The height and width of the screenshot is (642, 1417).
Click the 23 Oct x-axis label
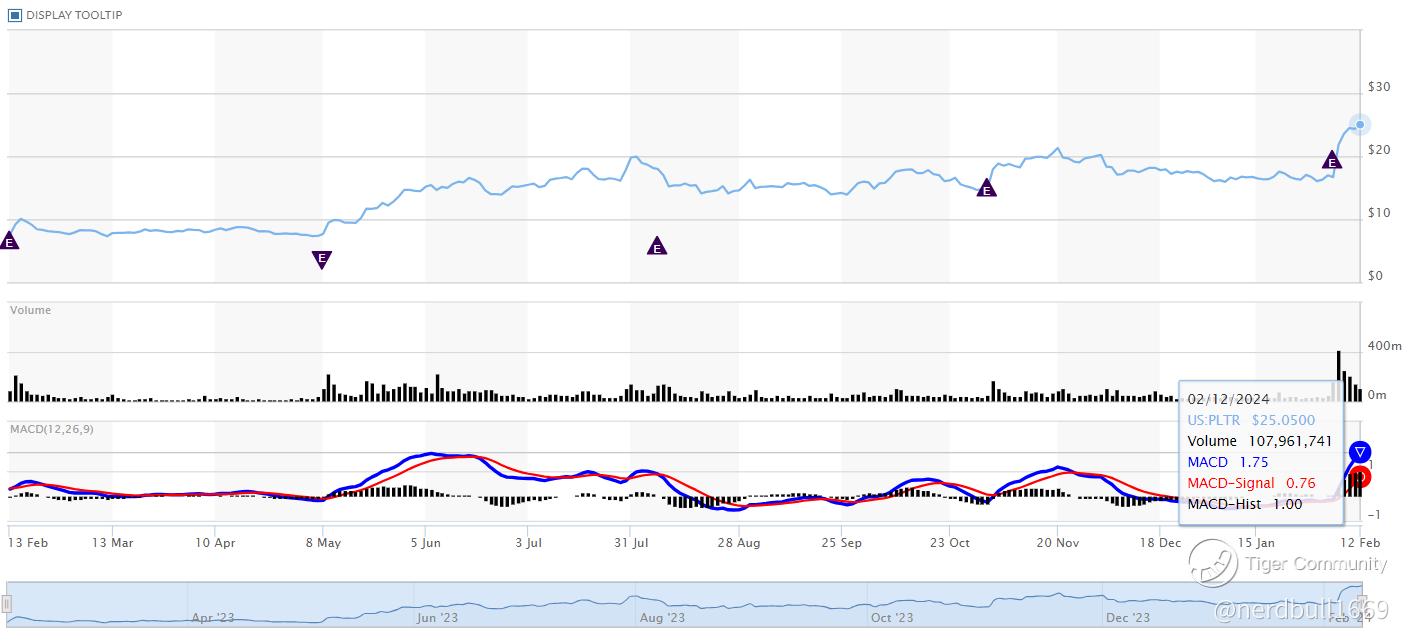[x=949, y=542]
